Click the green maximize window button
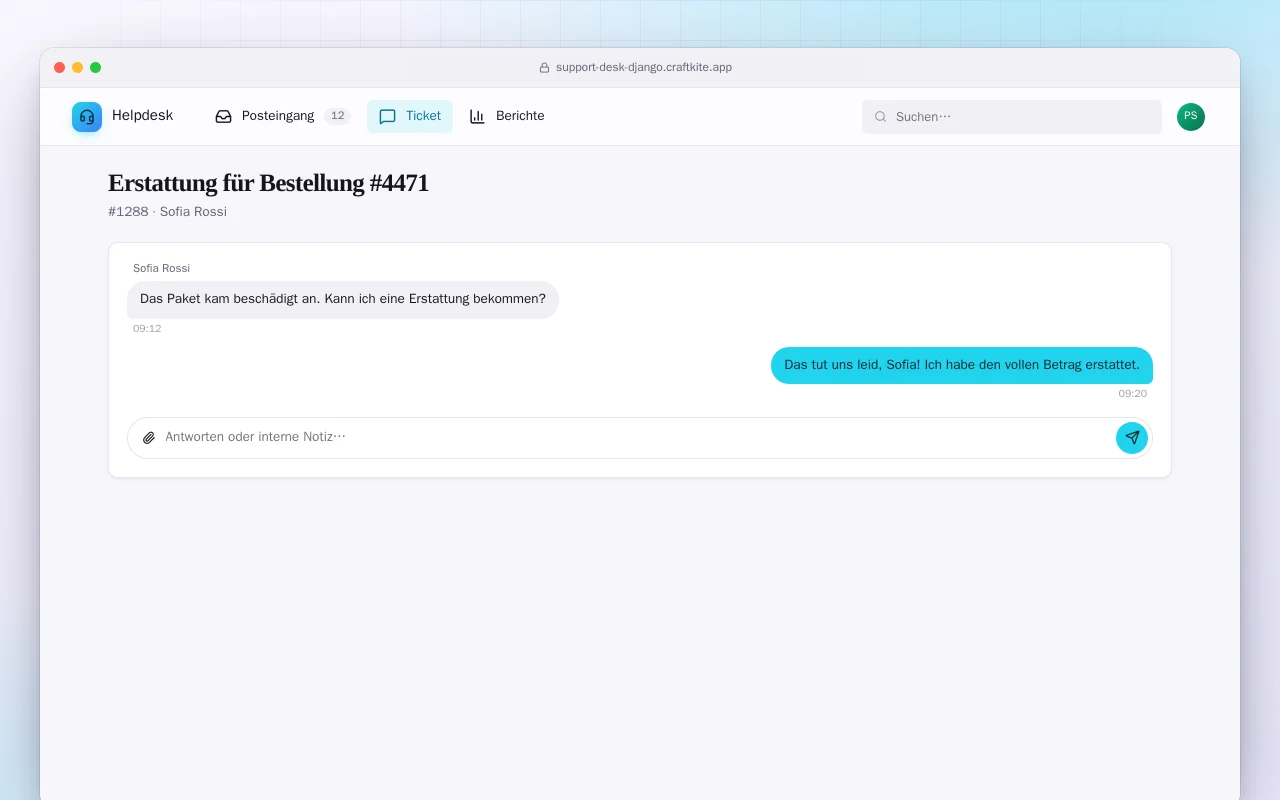Screen dimensions: 1280x800 pos(96,67)
